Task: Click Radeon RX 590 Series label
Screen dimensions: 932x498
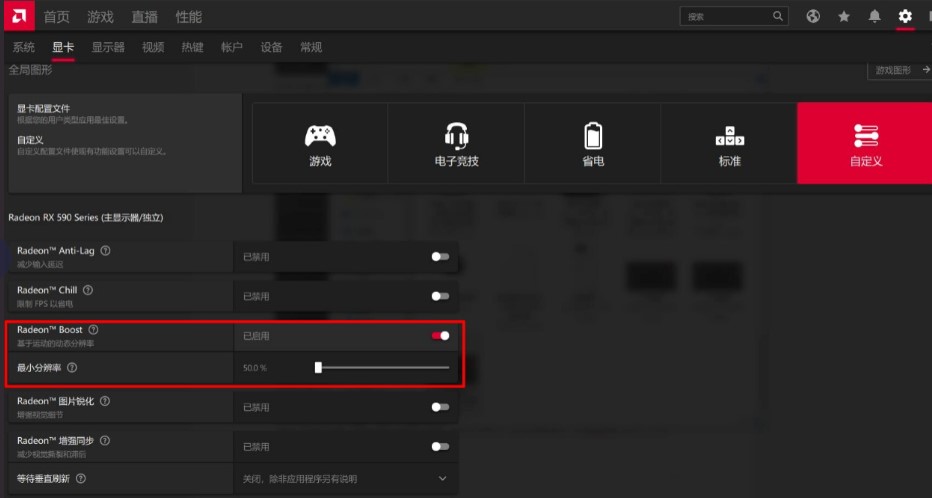Action: coord(86,218)
